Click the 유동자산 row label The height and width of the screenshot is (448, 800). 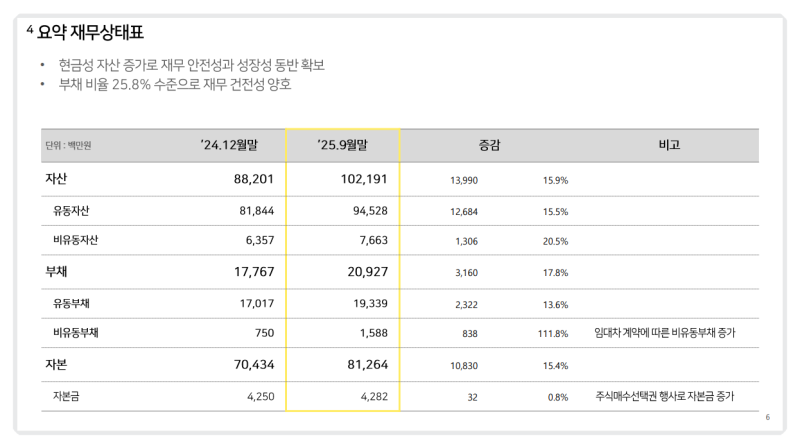[72, 211]
